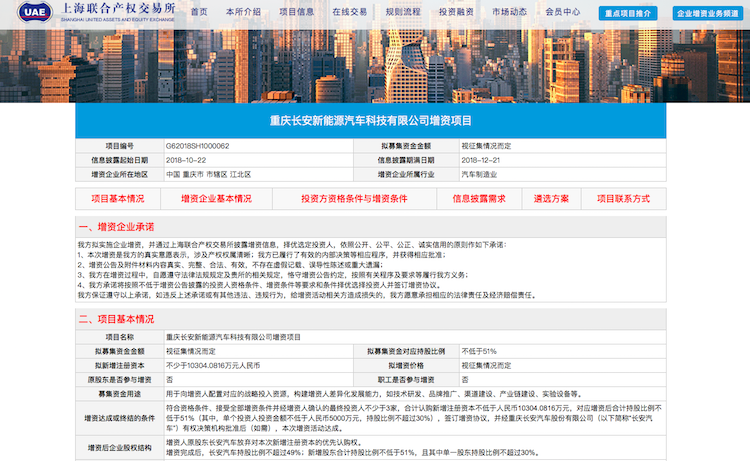The width and height of the screenshot is (750, 461).
Task: Open 投资融资 navigation item
Action: click(x=456, y=12)
